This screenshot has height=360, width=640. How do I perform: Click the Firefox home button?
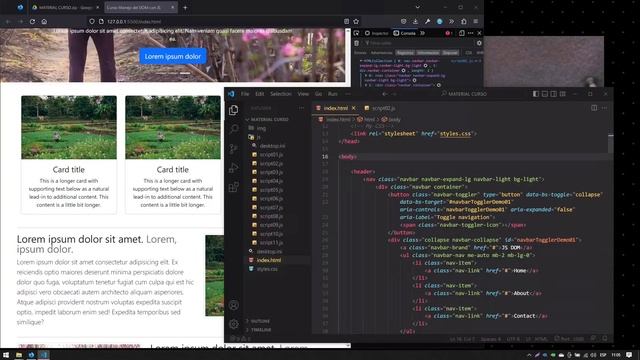pyautogui.click(x=44, y=21)
